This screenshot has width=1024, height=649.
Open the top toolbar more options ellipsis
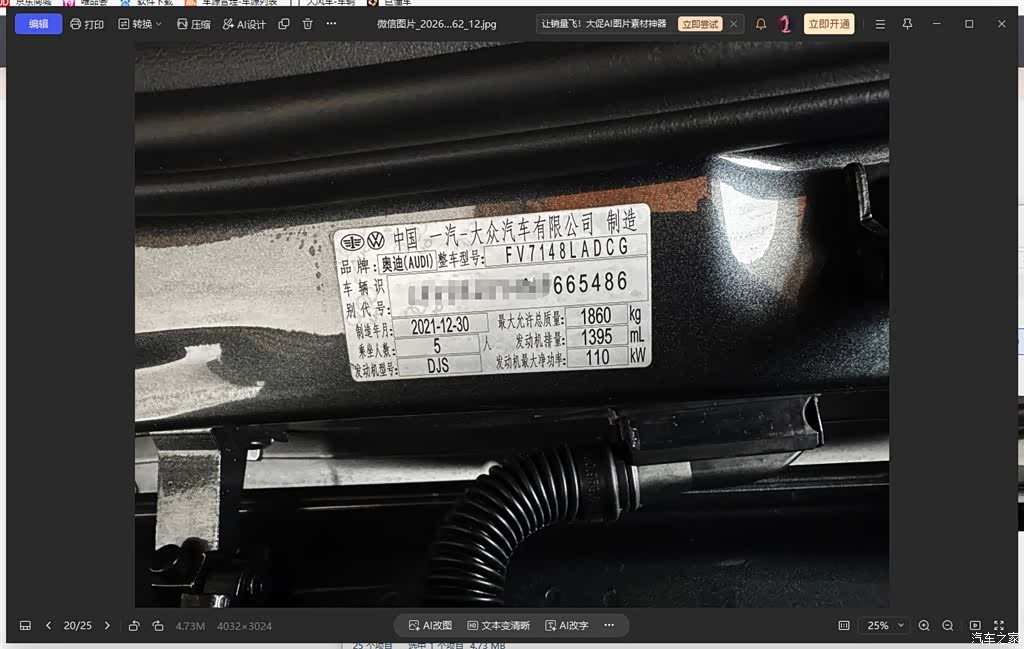click(x=331, y=24)
